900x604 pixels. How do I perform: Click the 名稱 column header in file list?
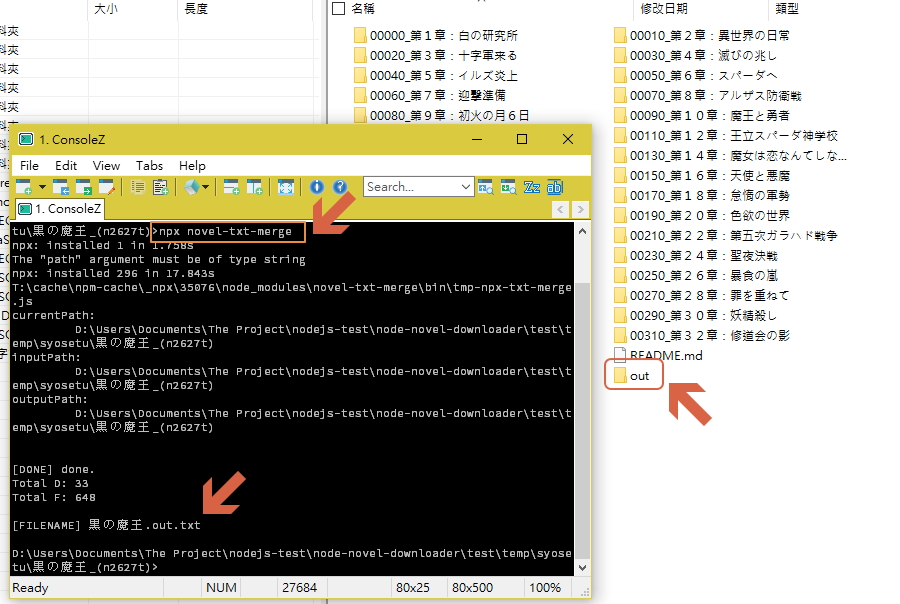pos(363,9)
